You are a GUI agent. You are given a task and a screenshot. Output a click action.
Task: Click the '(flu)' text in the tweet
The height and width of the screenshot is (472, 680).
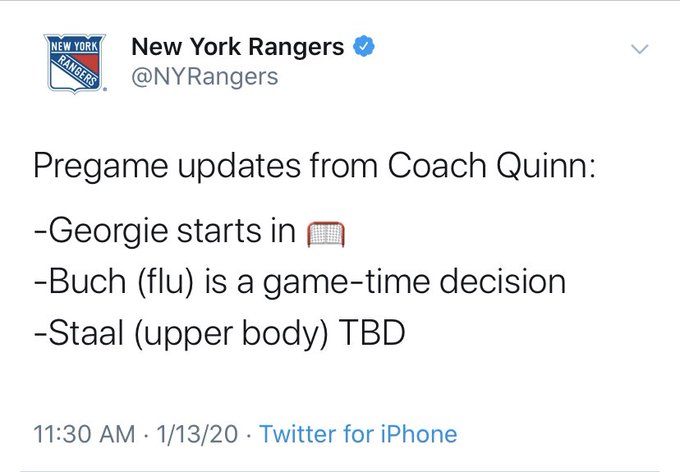[x=165, y=283]
